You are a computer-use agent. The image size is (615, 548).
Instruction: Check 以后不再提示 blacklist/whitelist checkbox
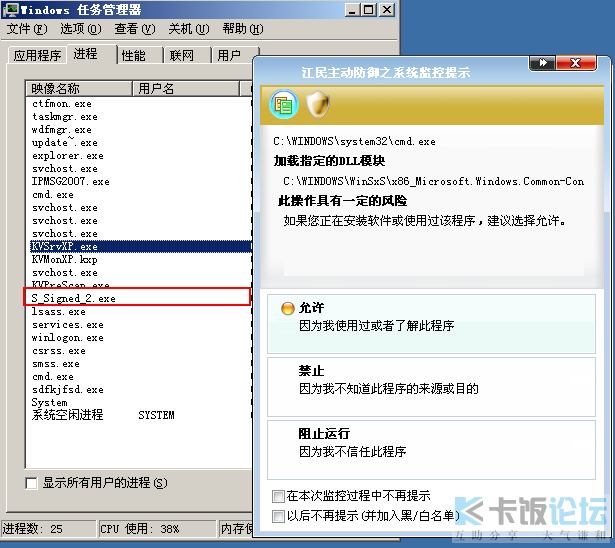[278, 516]
